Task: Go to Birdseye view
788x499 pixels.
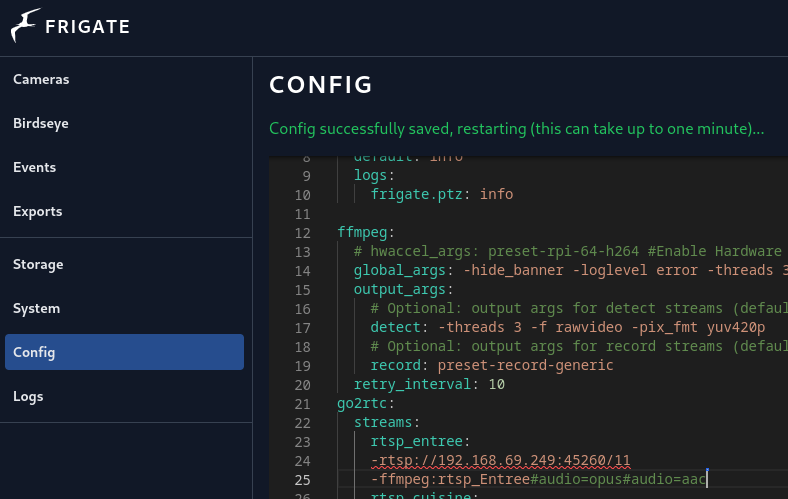Action: 41,123
